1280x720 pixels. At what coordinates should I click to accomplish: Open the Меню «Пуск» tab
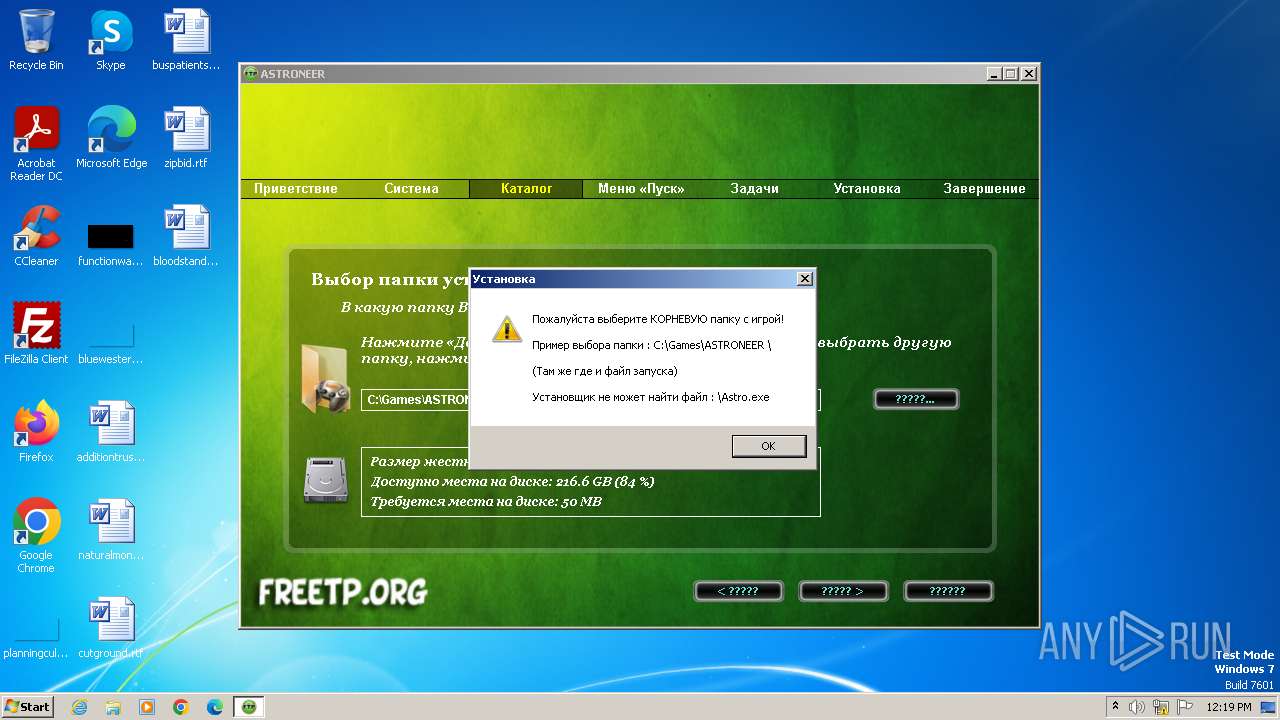click(640, 188)
